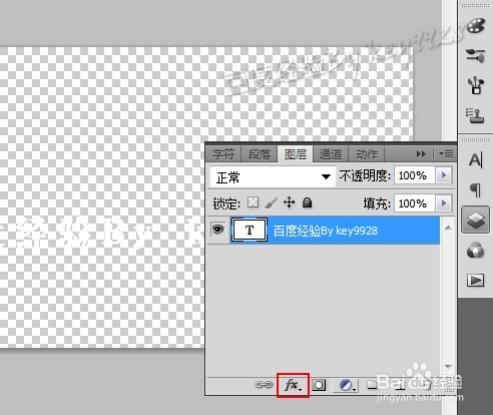Toggle lock image pixels brush icon

point(271,203)
